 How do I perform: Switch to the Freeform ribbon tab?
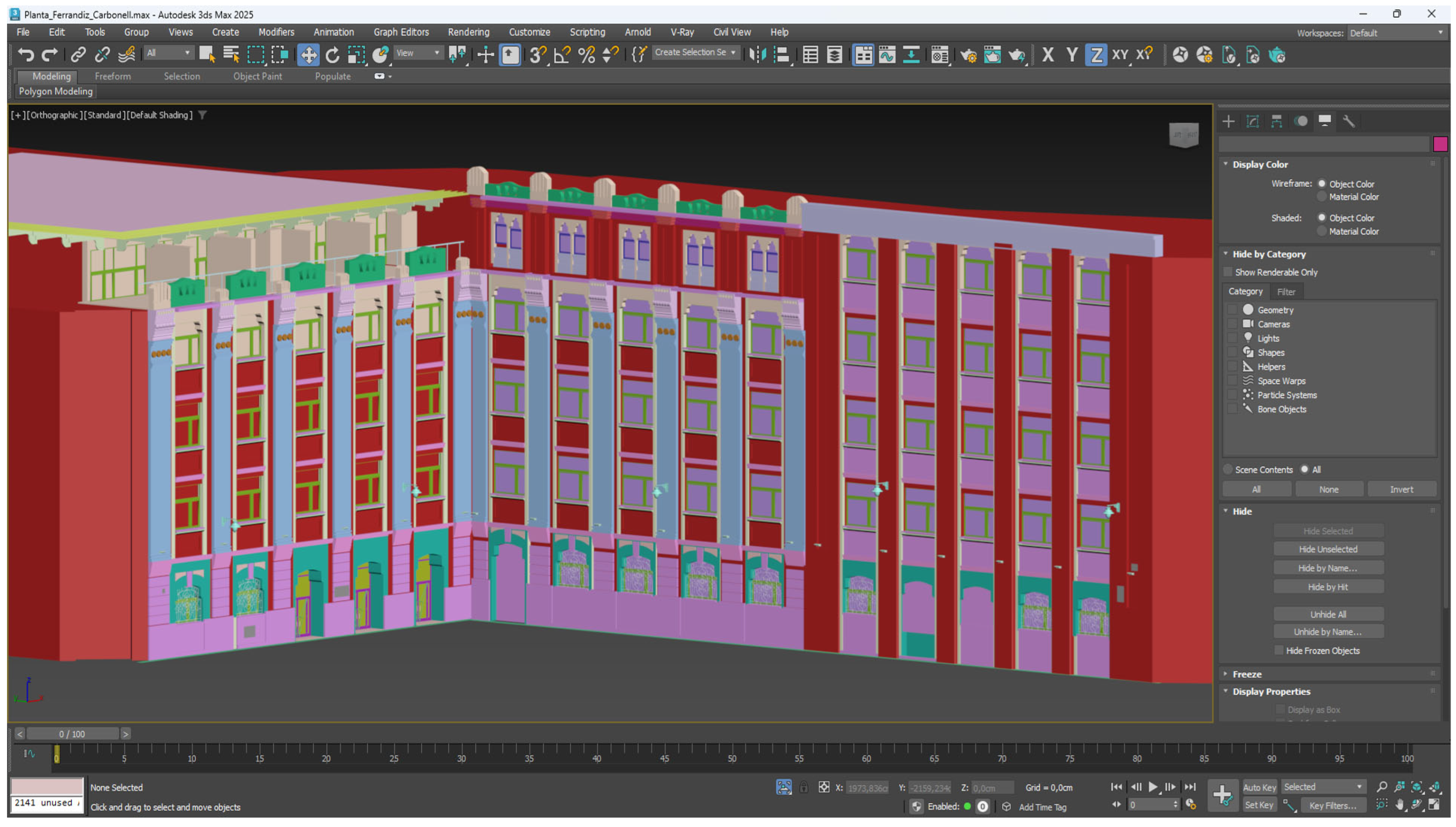(113, 76)
